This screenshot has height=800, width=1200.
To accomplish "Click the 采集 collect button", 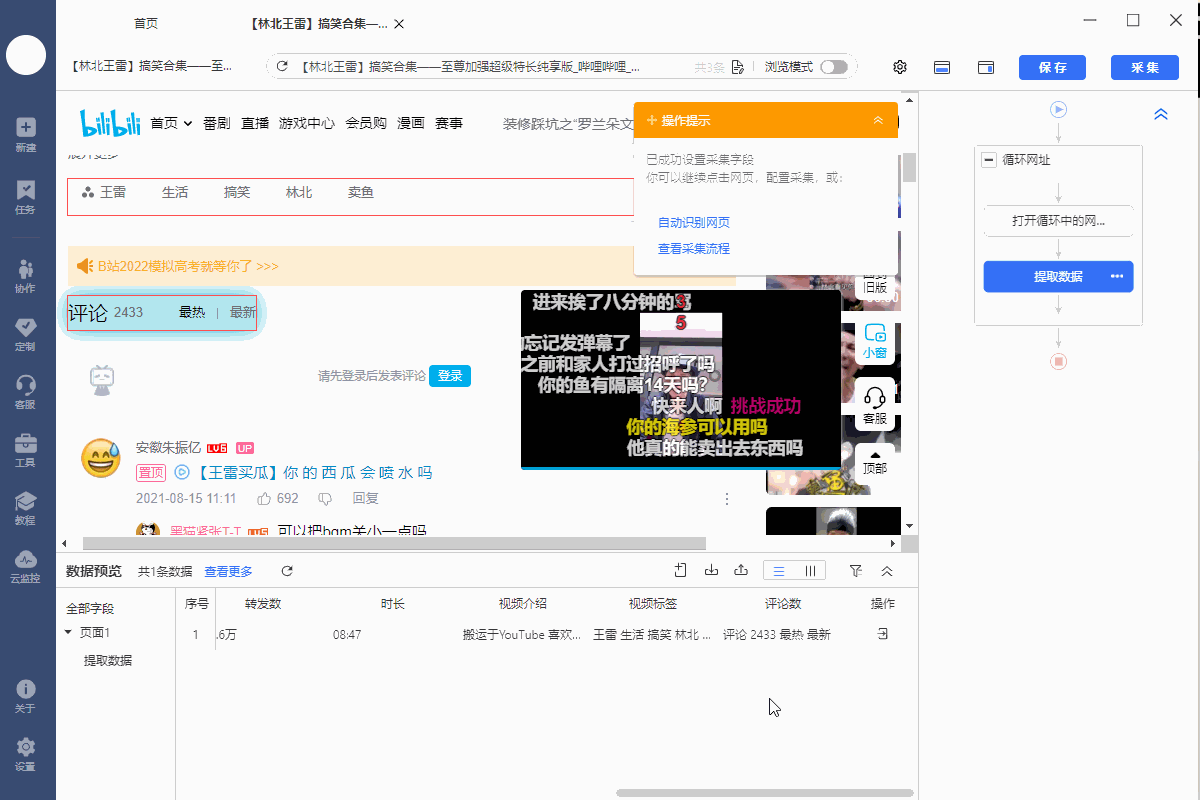I will [1144, 67].
